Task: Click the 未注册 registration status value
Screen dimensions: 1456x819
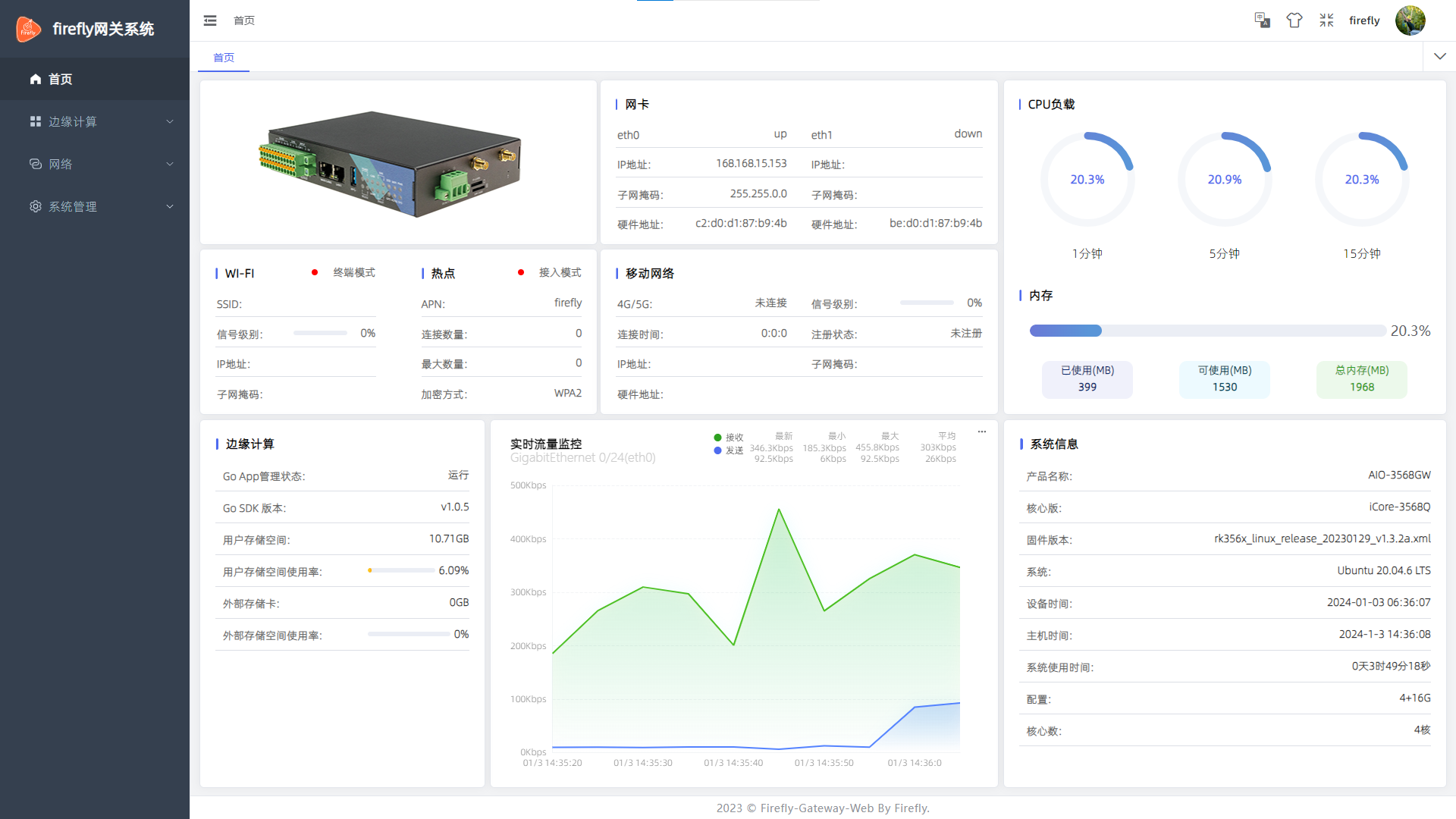Action: tap(966, 333)
